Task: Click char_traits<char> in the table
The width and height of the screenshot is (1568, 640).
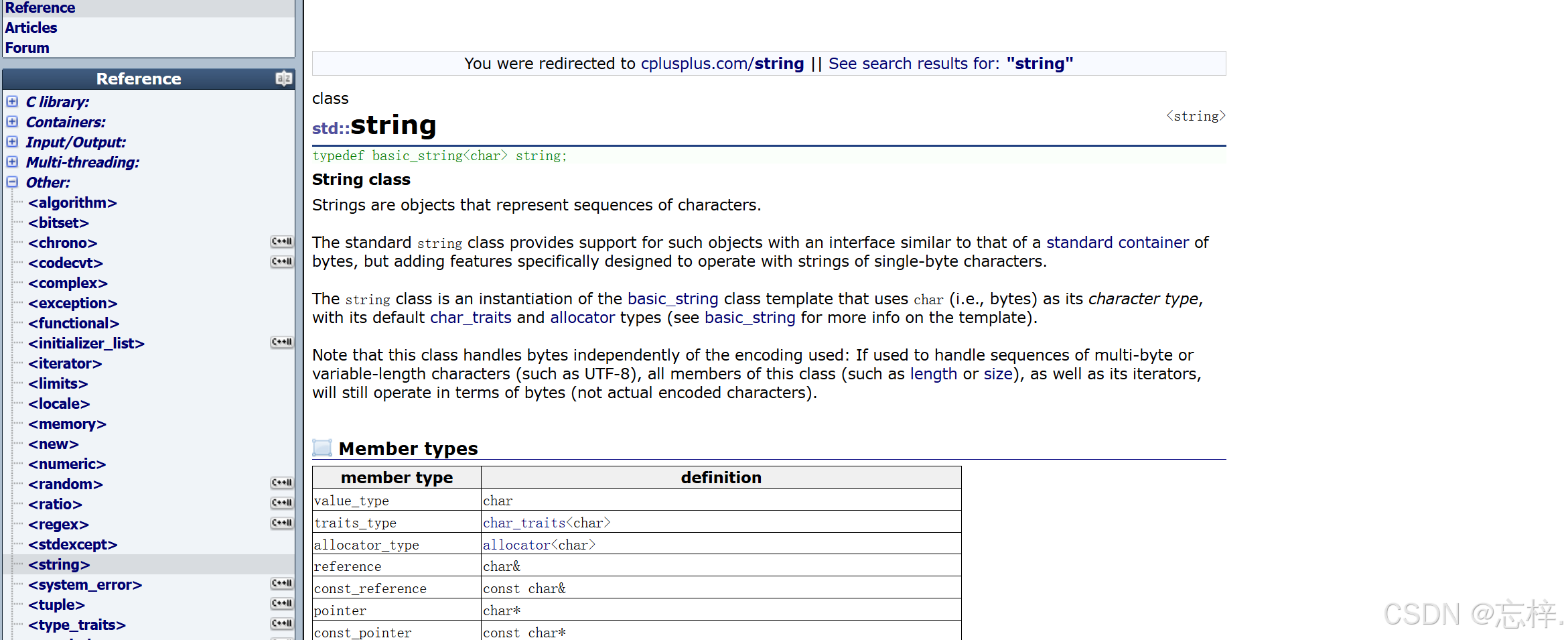Action: click(x=547, y=523)
